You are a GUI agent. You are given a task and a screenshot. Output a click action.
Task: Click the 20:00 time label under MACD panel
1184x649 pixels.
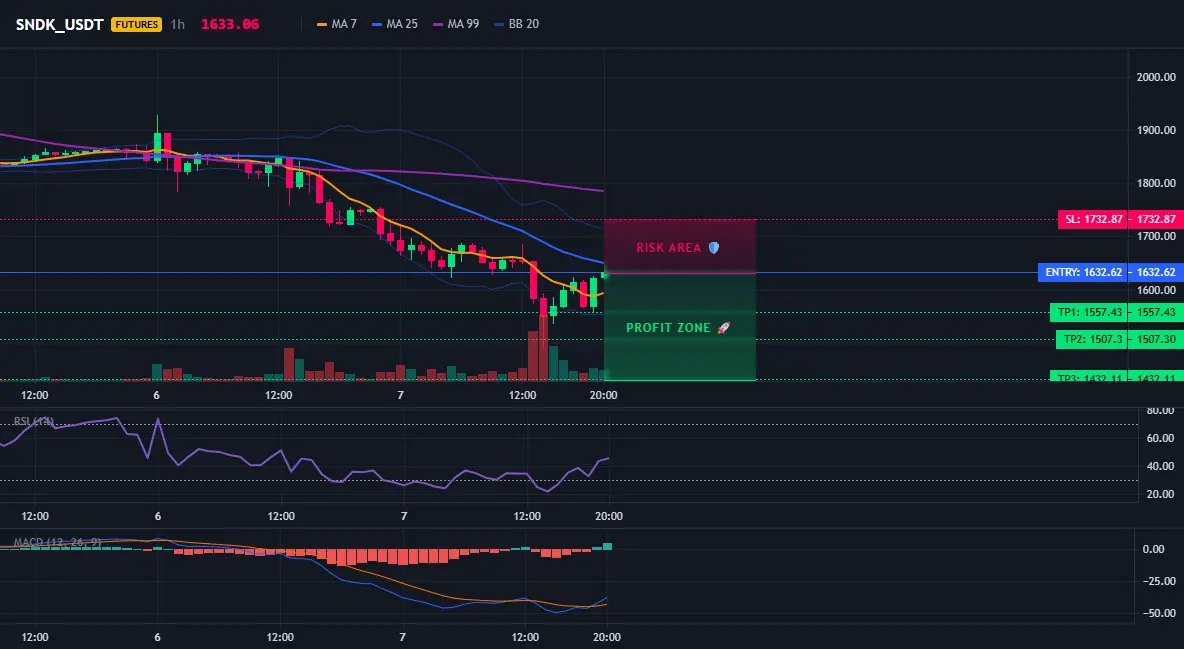pos(606,637)
